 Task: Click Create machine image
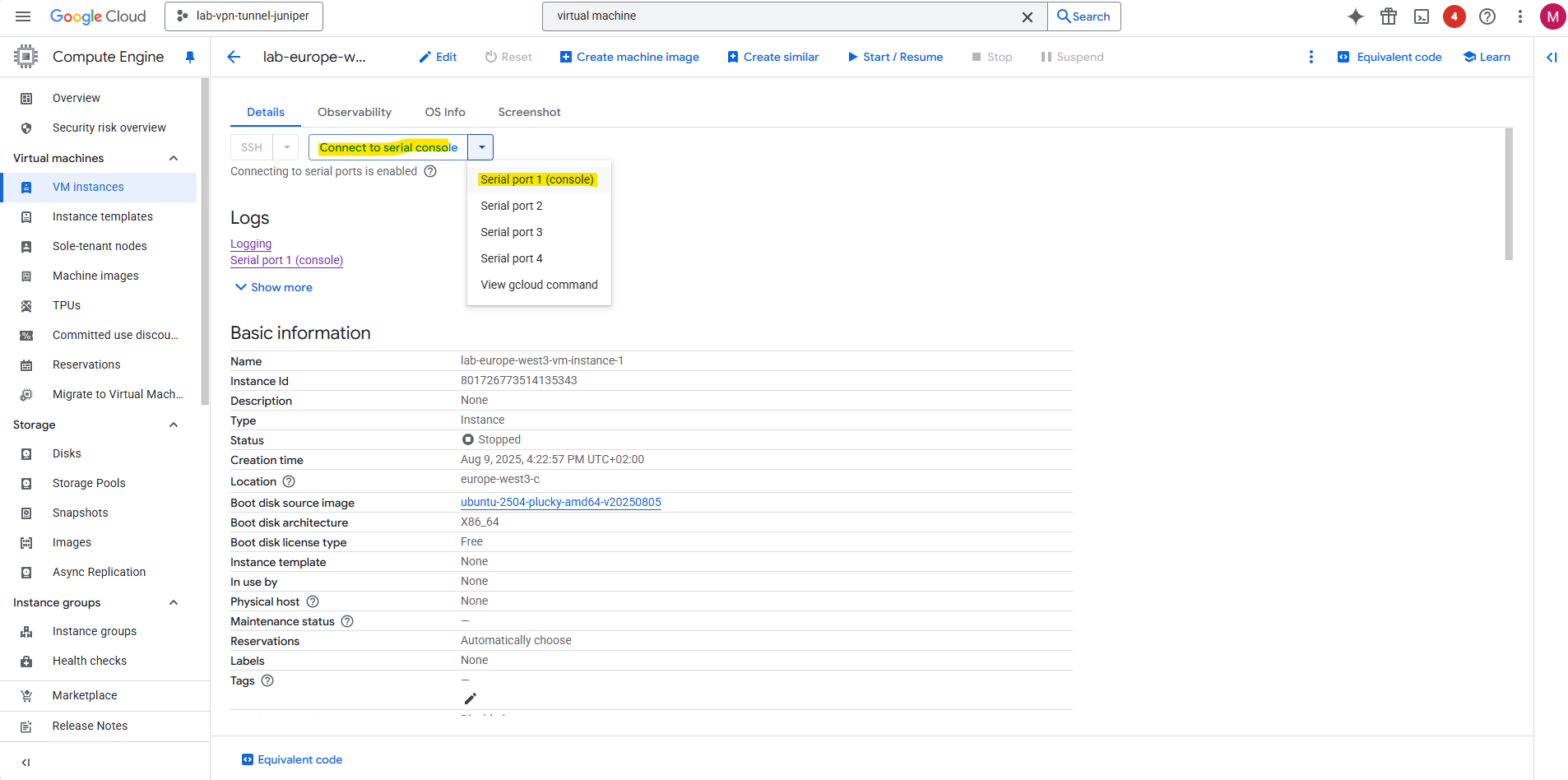pyautogui.click(x=629, y=57)
